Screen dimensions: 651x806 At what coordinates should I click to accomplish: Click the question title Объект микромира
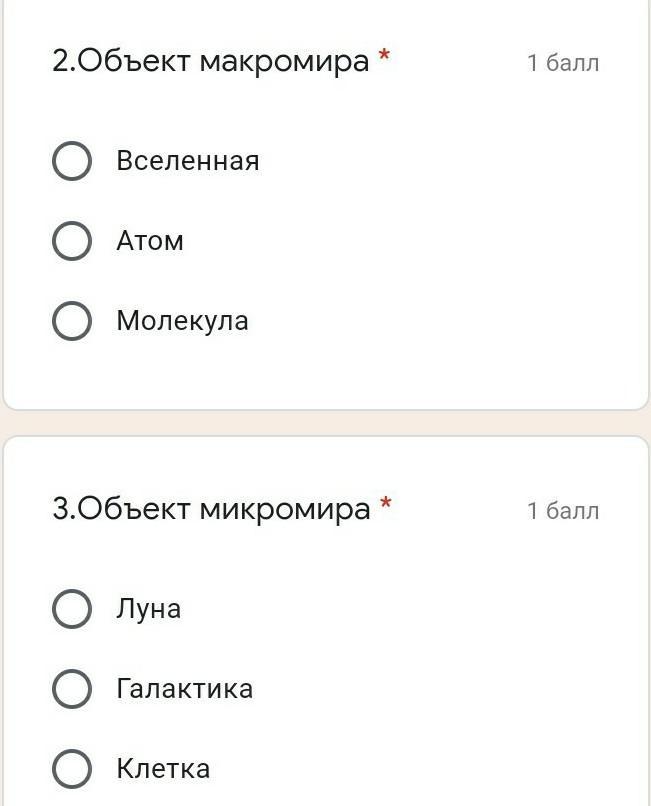pyautogui.click(x=210, y=510)
